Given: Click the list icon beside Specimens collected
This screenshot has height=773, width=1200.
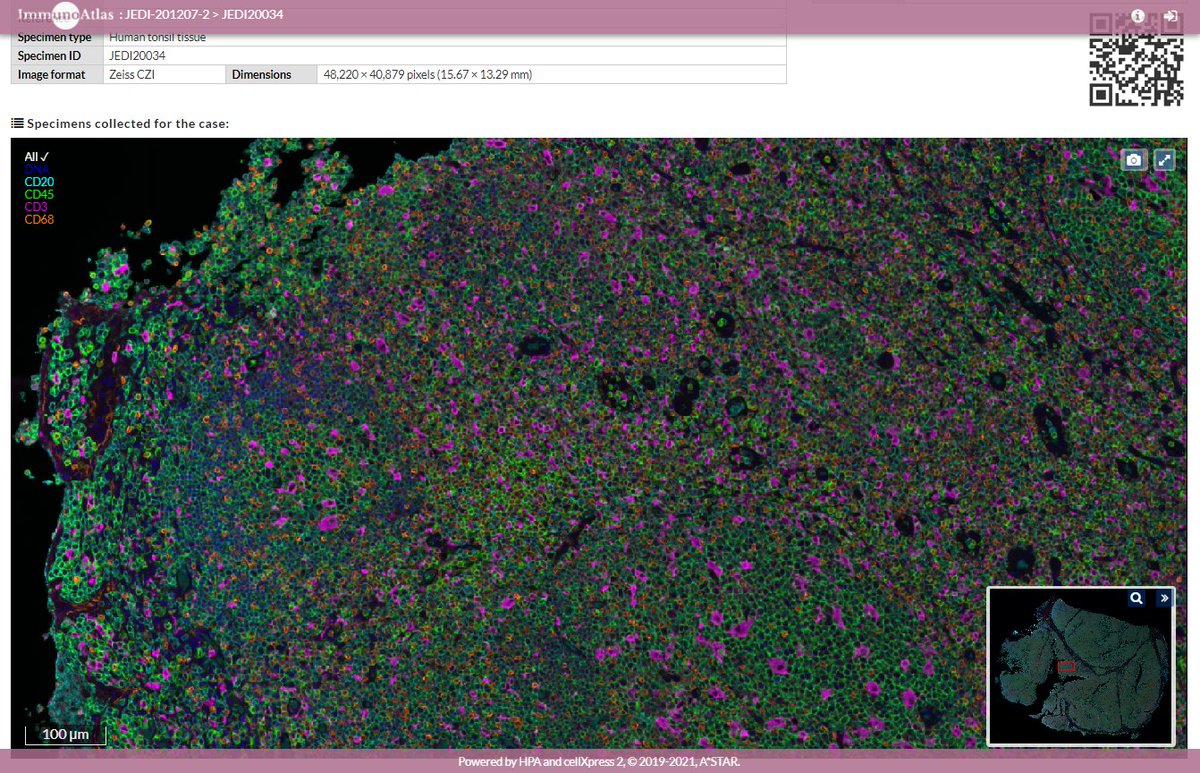Looking at the screenshot, I should pos(17,123).
